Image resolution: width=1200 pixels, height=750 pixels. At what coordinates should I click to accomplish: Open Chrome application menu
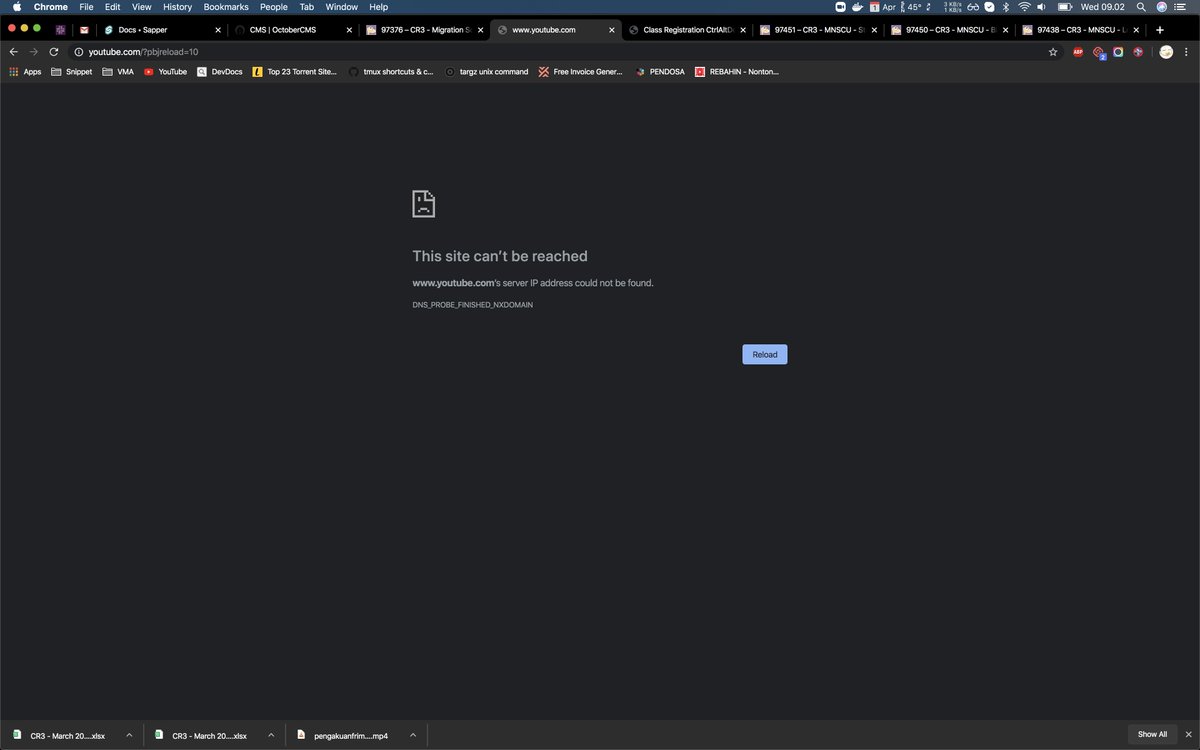[51, 7]
